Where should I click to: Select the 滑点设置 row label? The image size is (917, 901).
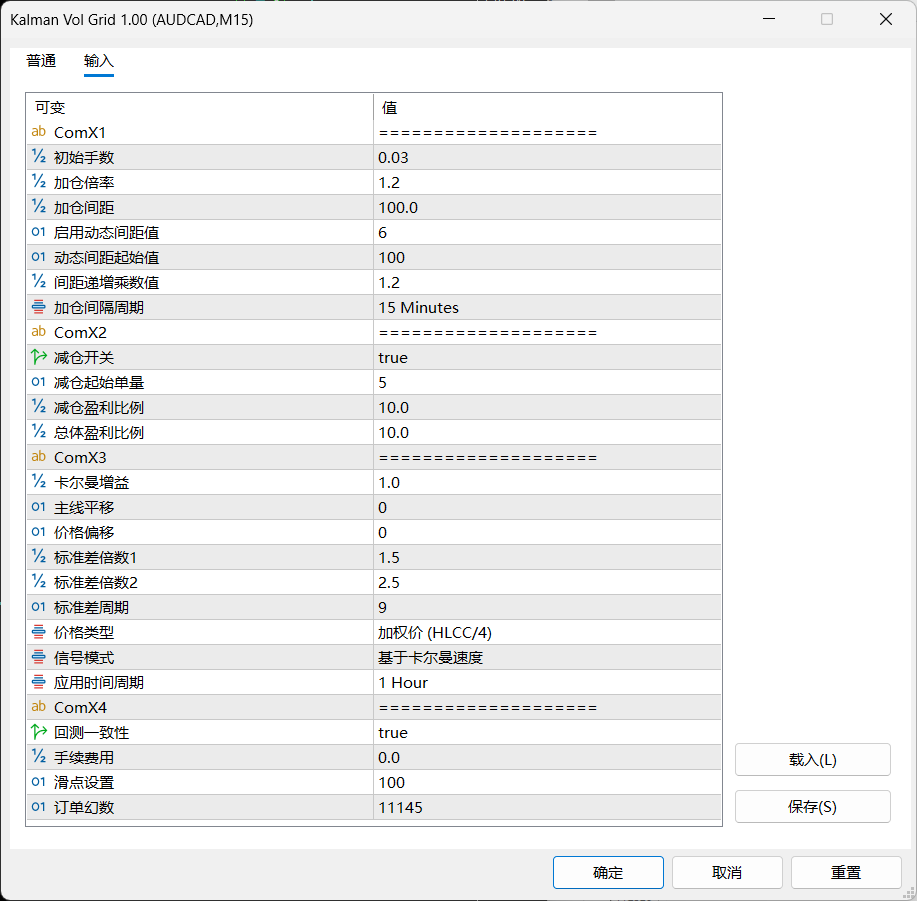click(84, 782)
